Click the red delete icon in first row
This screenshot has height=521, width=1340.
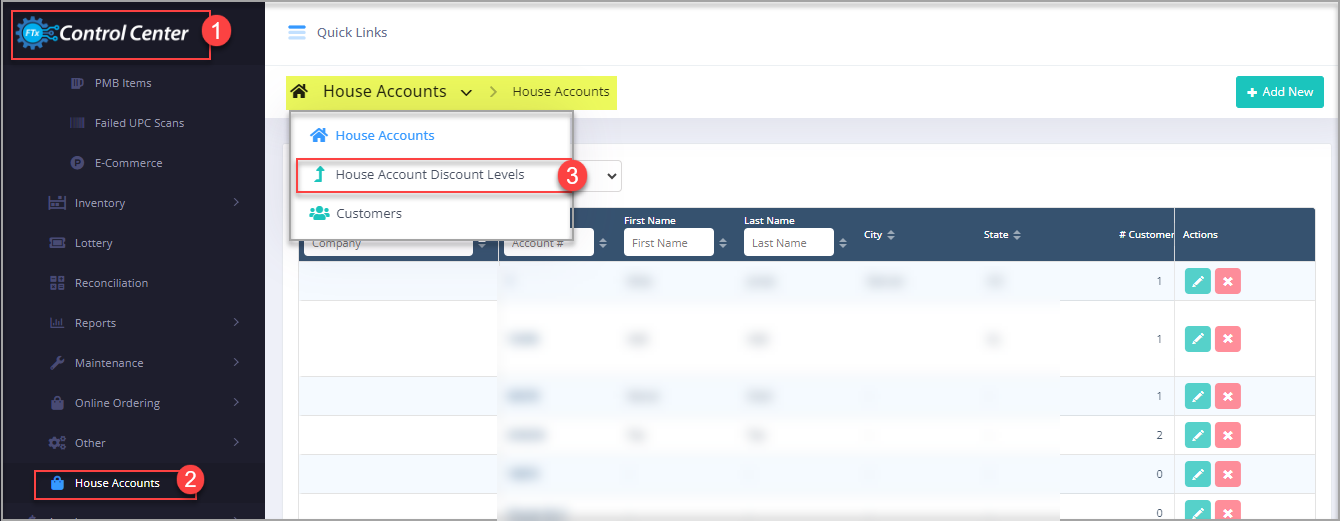tap(1228, 282)
